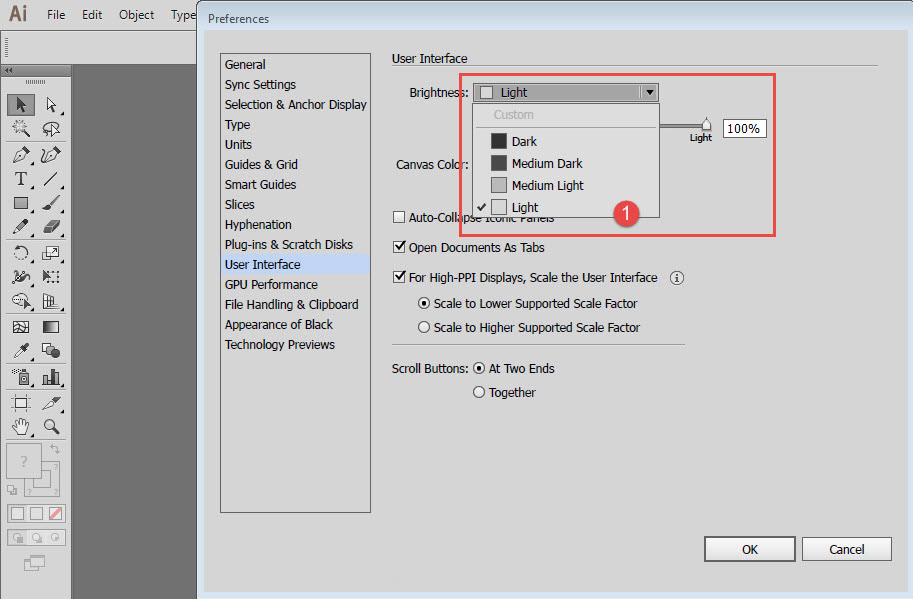Open the File menu
Screen dimensions: 913x599
tap(56, 15)
